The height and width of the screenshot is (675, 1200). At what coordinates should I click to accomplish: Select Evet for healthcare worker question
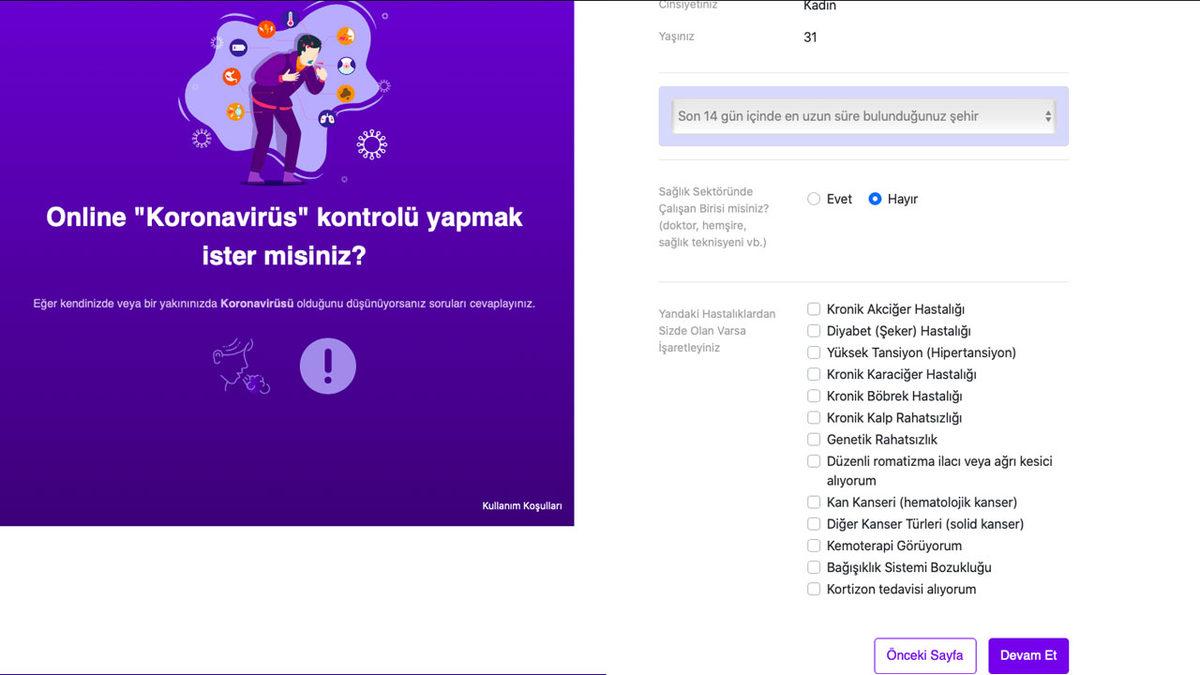(813, 198)
